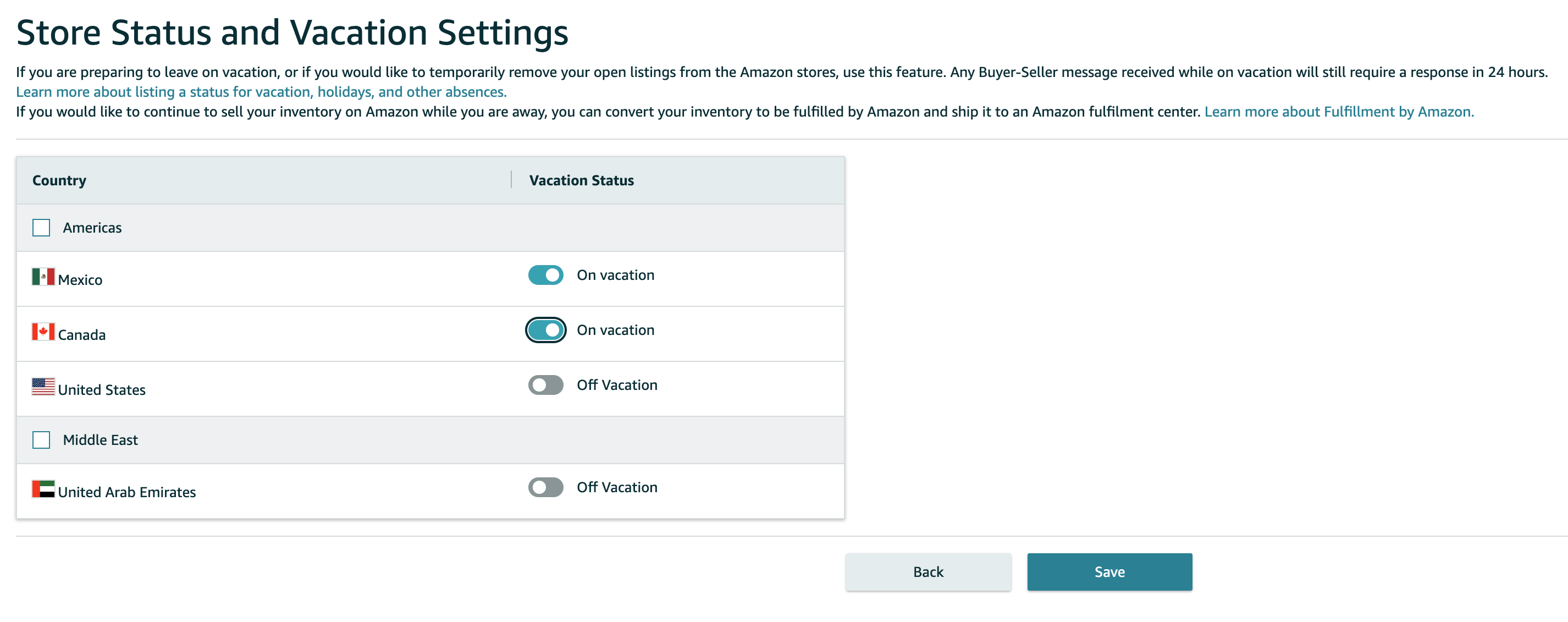Open Learn more about Fulfillment by Amazon
The image size is (1568, 622).
point(1339,112)
